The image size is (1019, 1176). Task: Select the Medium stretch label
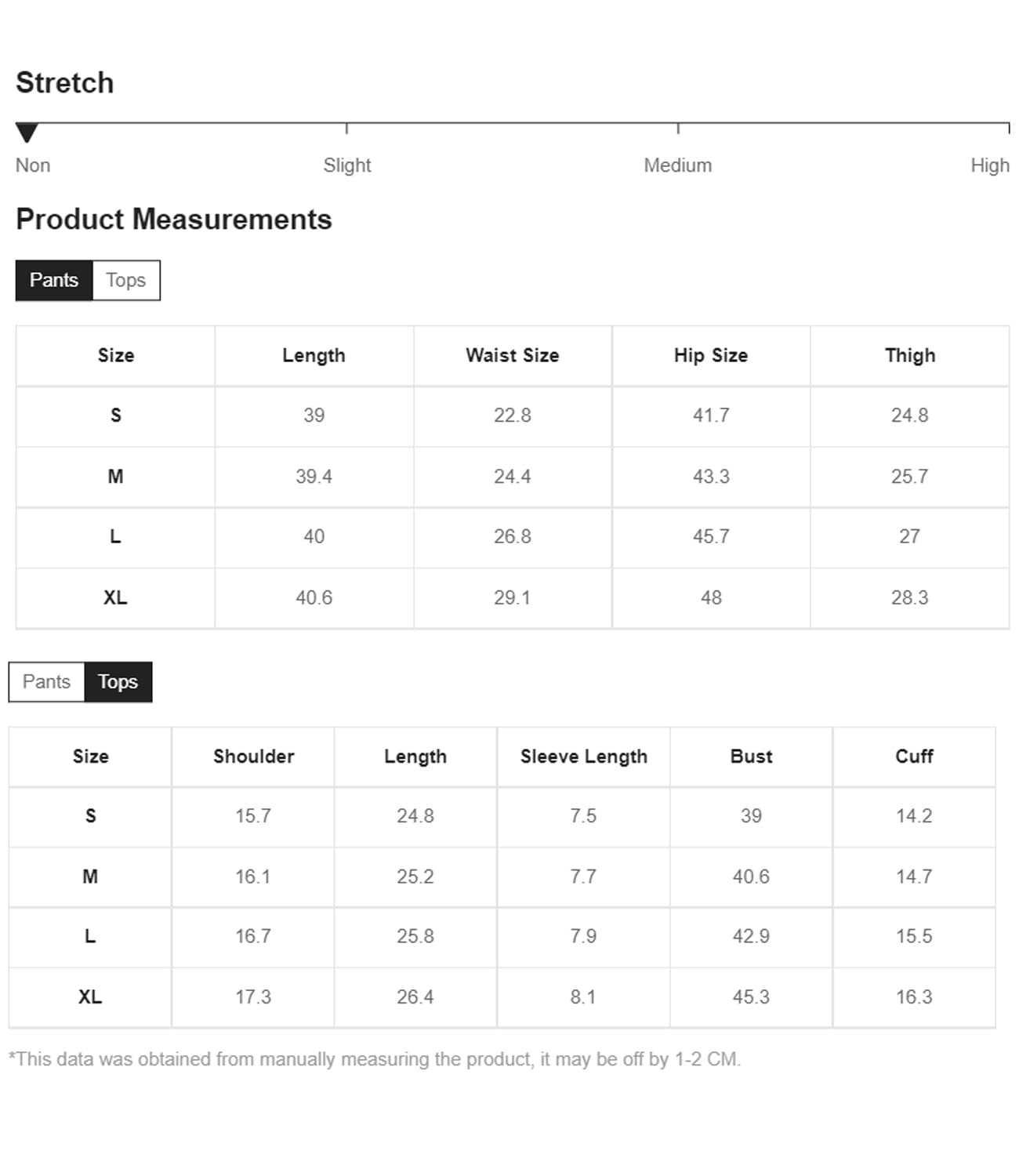(x=677, y=165)
